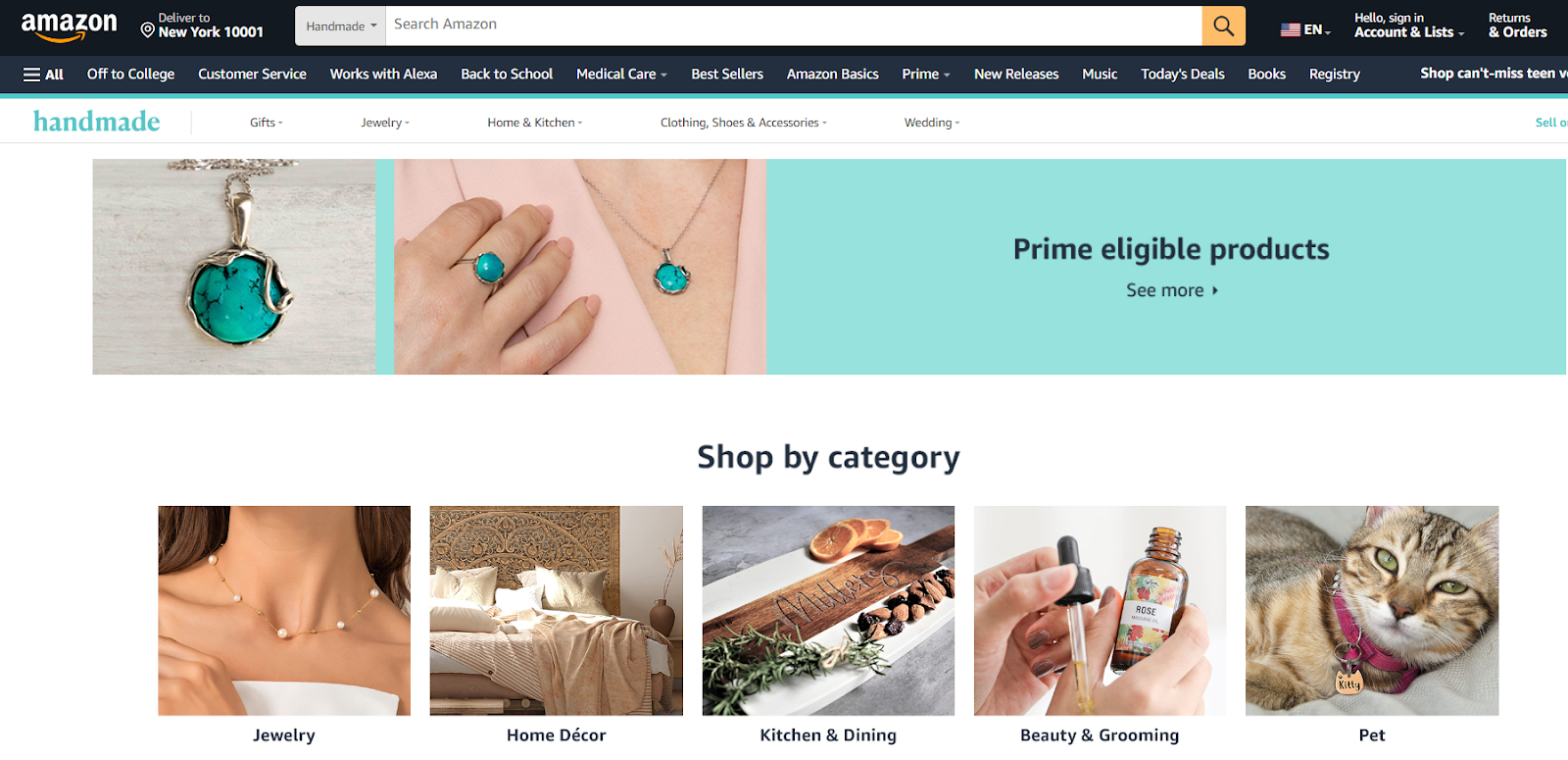Click the Deliver to New York location pin
The image size is (1568, 760).
click(x=148, y=30)
